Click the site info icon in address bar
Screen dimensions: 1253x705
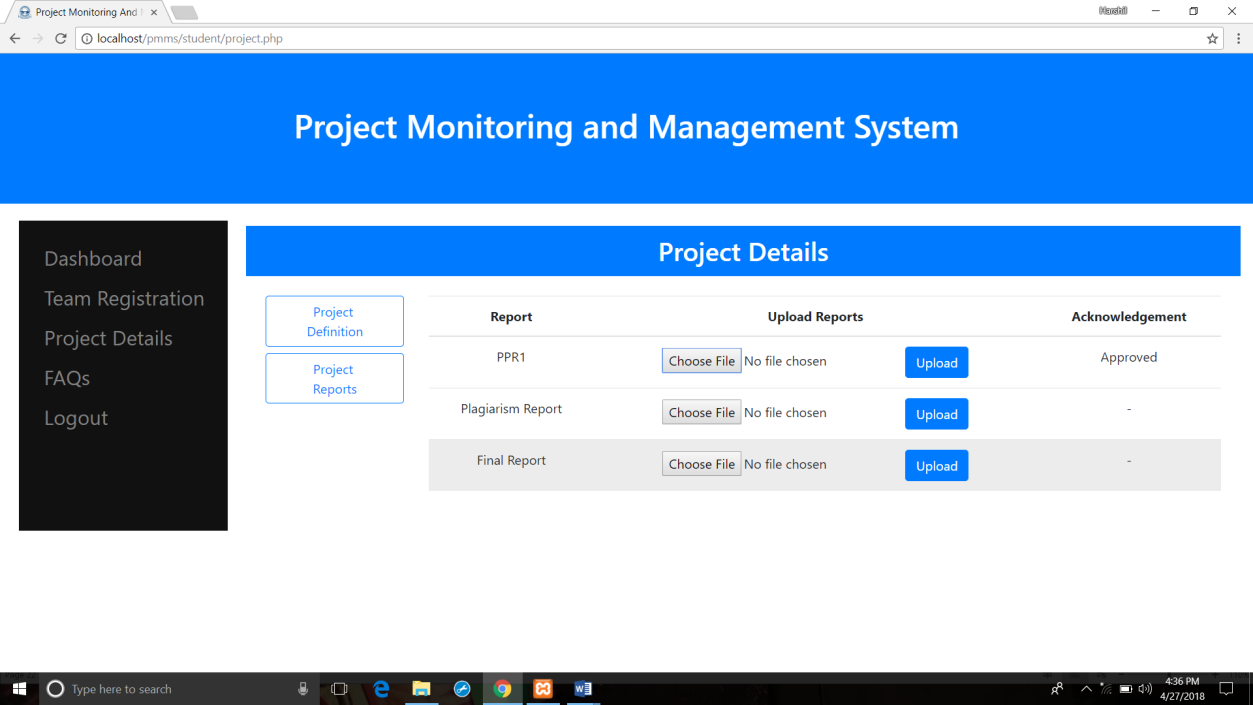87,39
